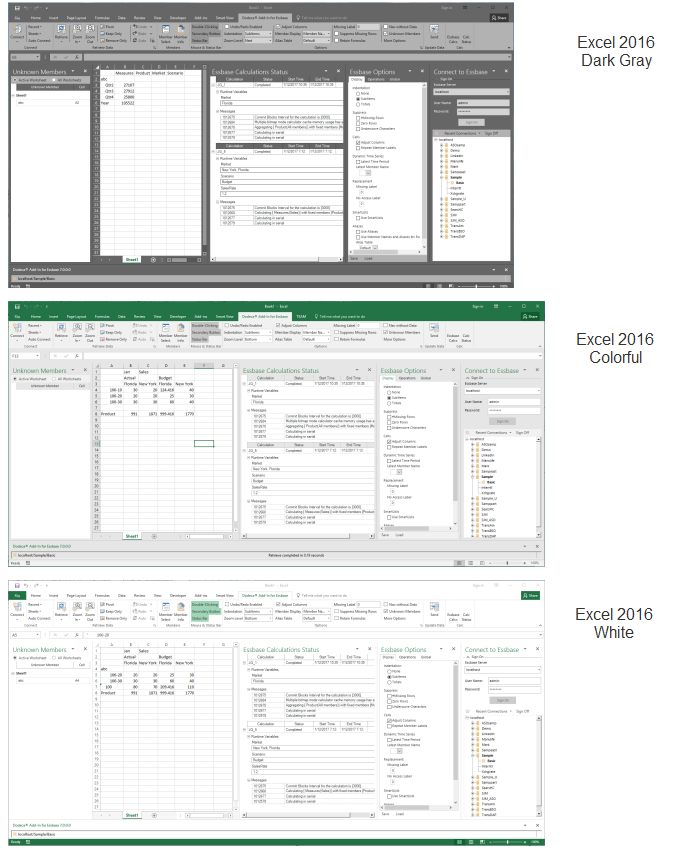Select None indentation radio in Colorful options
The width and height of the screenshot is (693, 859).
click(x=390, y=392)
